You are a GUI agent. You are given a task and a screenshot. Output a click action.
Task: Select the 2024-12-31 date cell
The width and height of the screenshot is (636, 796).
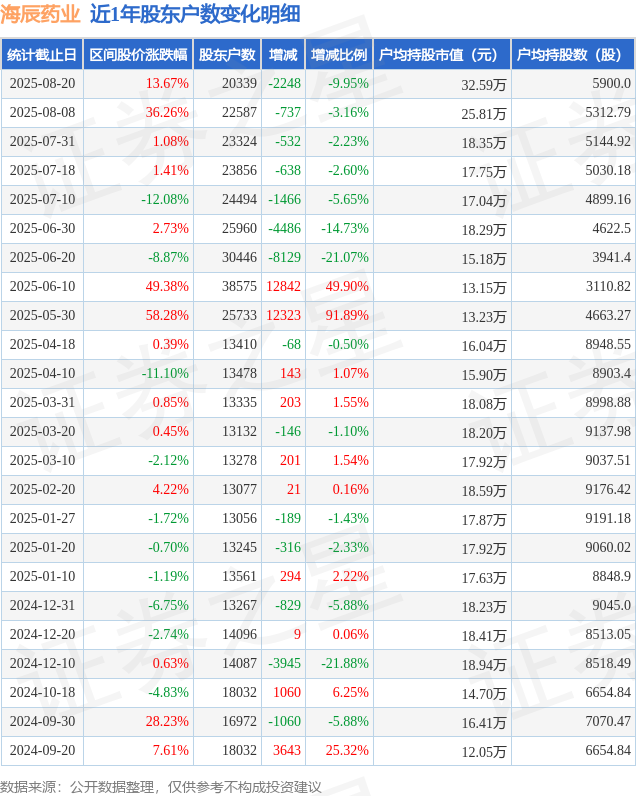click(x=42, y=605)
